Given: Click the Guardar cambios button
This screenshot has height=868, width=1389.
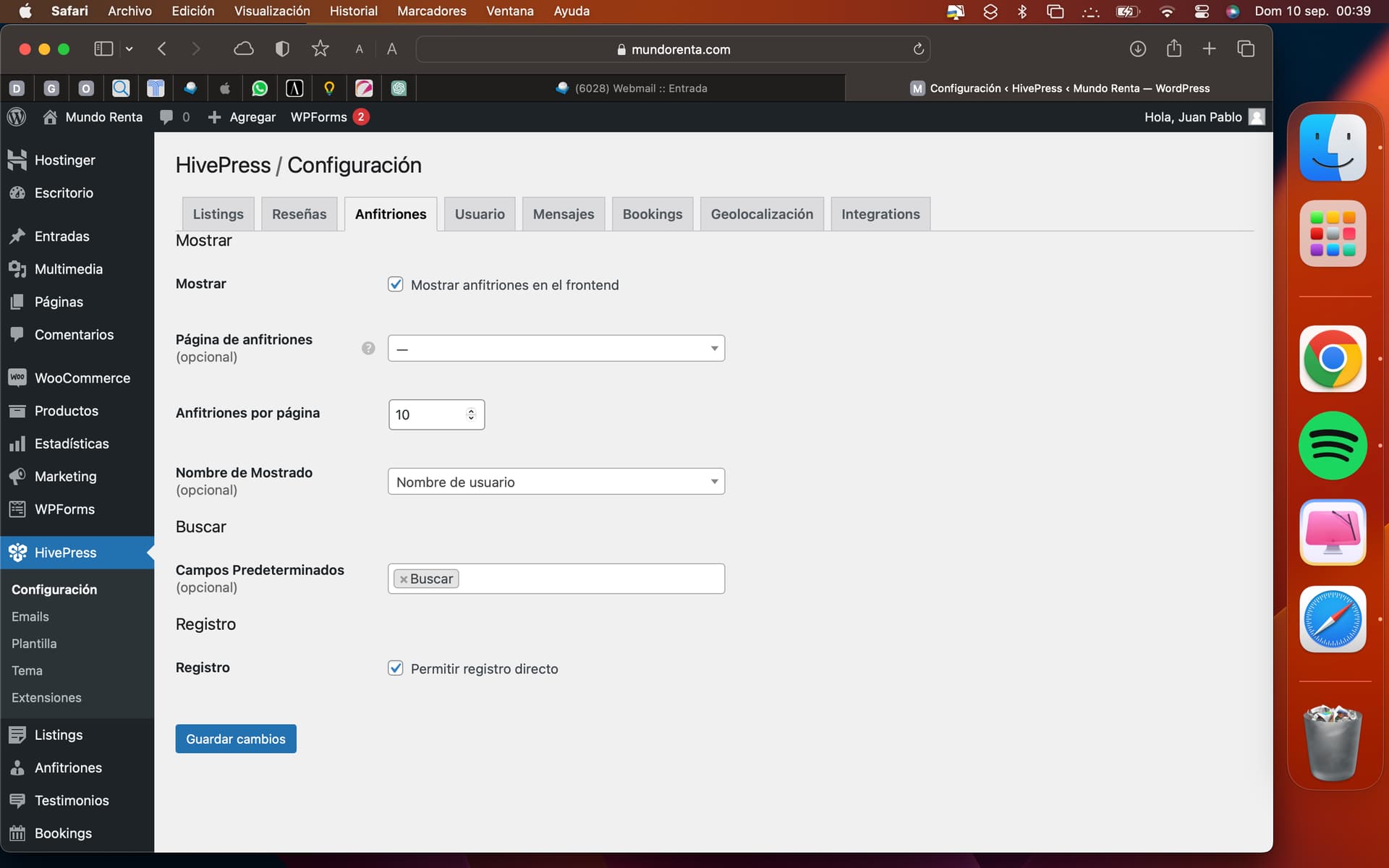Looking at the screenshot, I should pos(236,739).
